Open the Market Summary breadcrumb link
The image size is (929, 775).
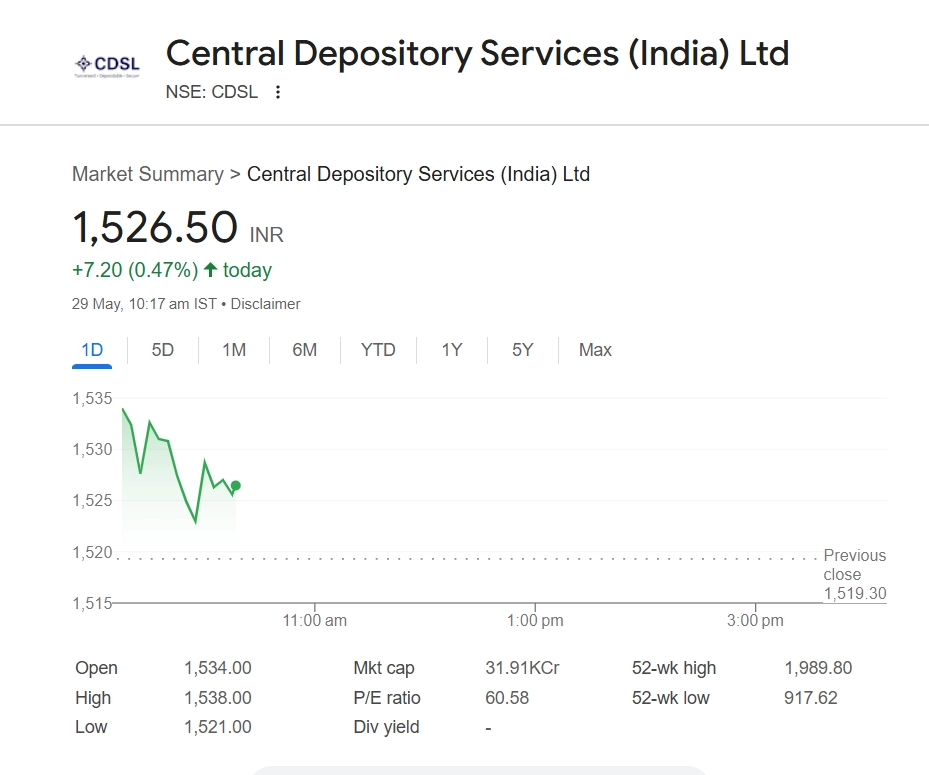tap(148, 174)
